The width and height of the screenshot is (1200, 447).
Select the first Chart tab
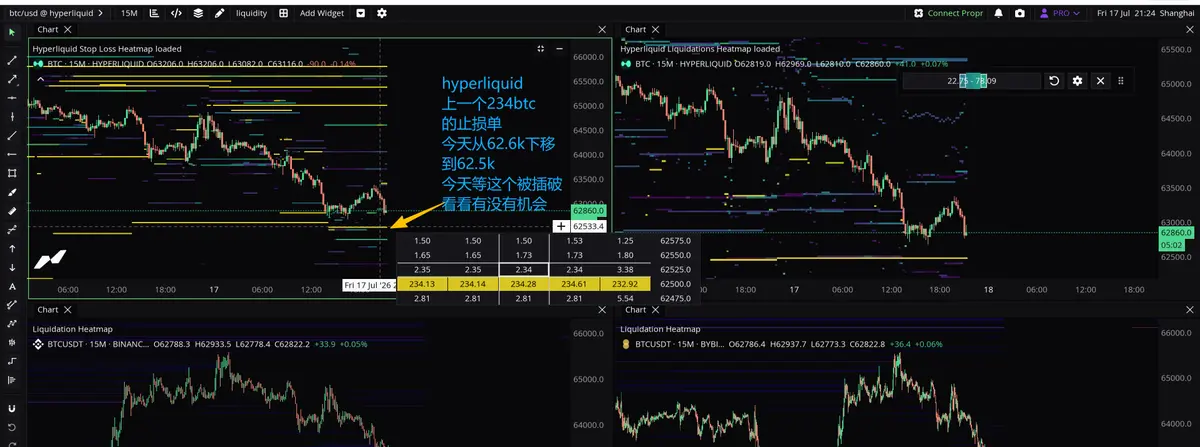[x=48, y=30]
